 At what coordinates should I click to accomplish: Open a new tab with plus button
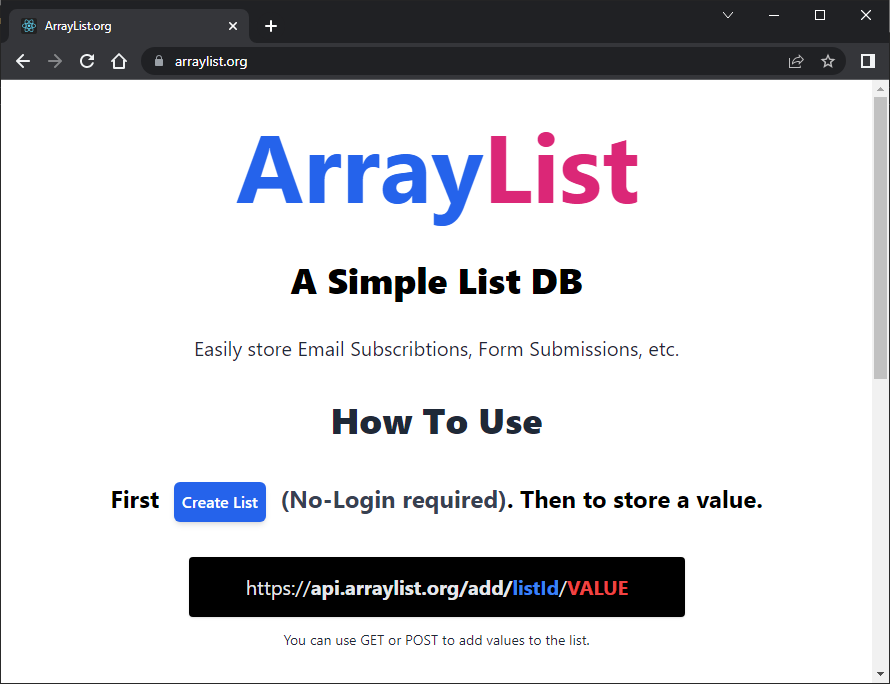271,26
